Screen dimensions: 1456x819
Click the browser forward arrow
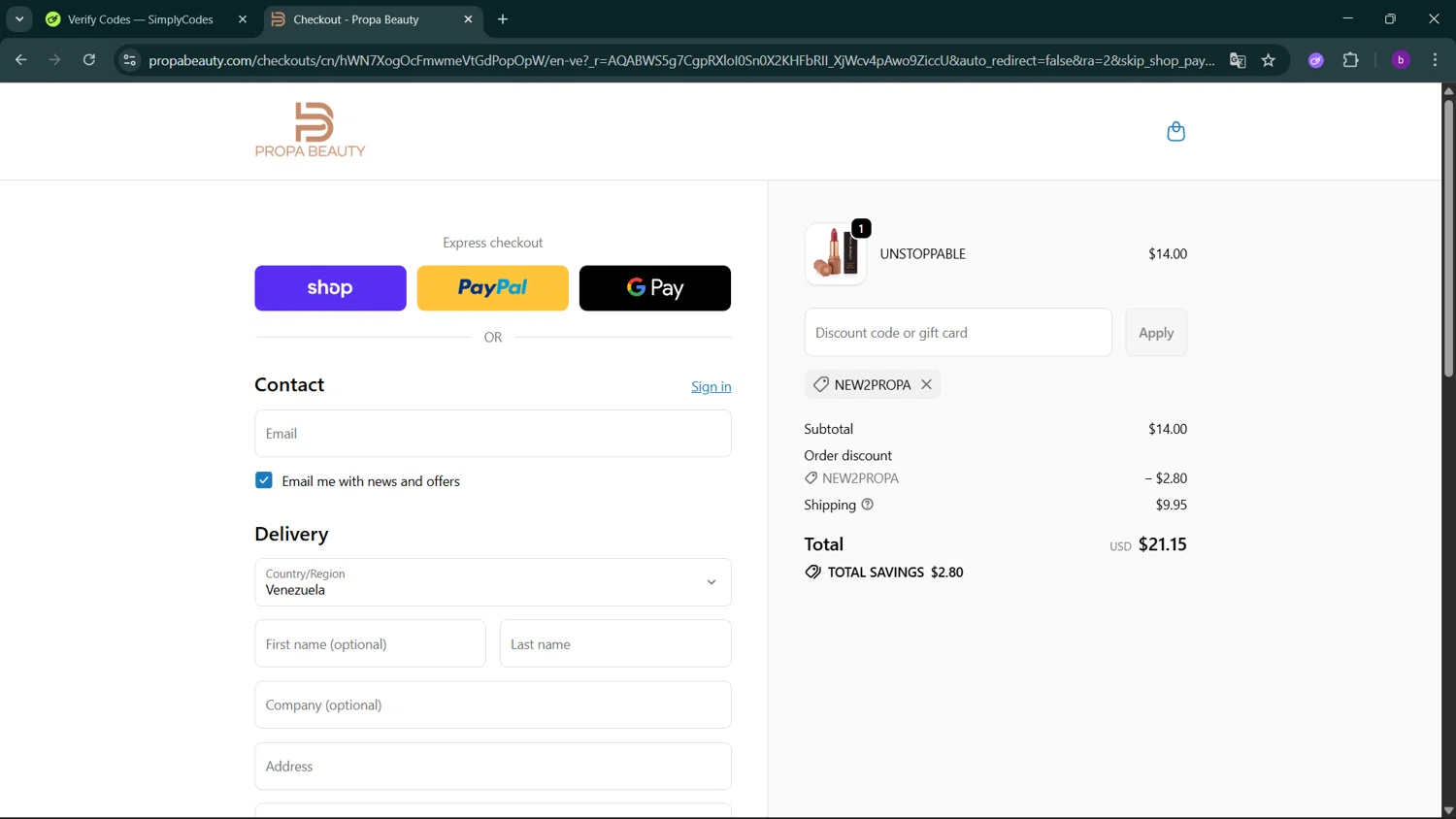coord(55,60)
